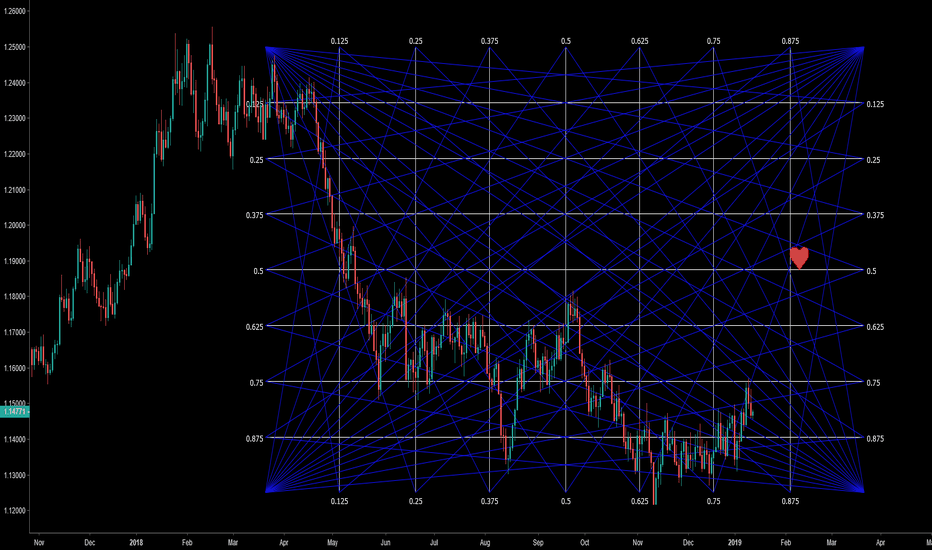Select the 1.19000 price axis label
The width and height of the screenshot is (932, 550).
click(x=14, y=261)
